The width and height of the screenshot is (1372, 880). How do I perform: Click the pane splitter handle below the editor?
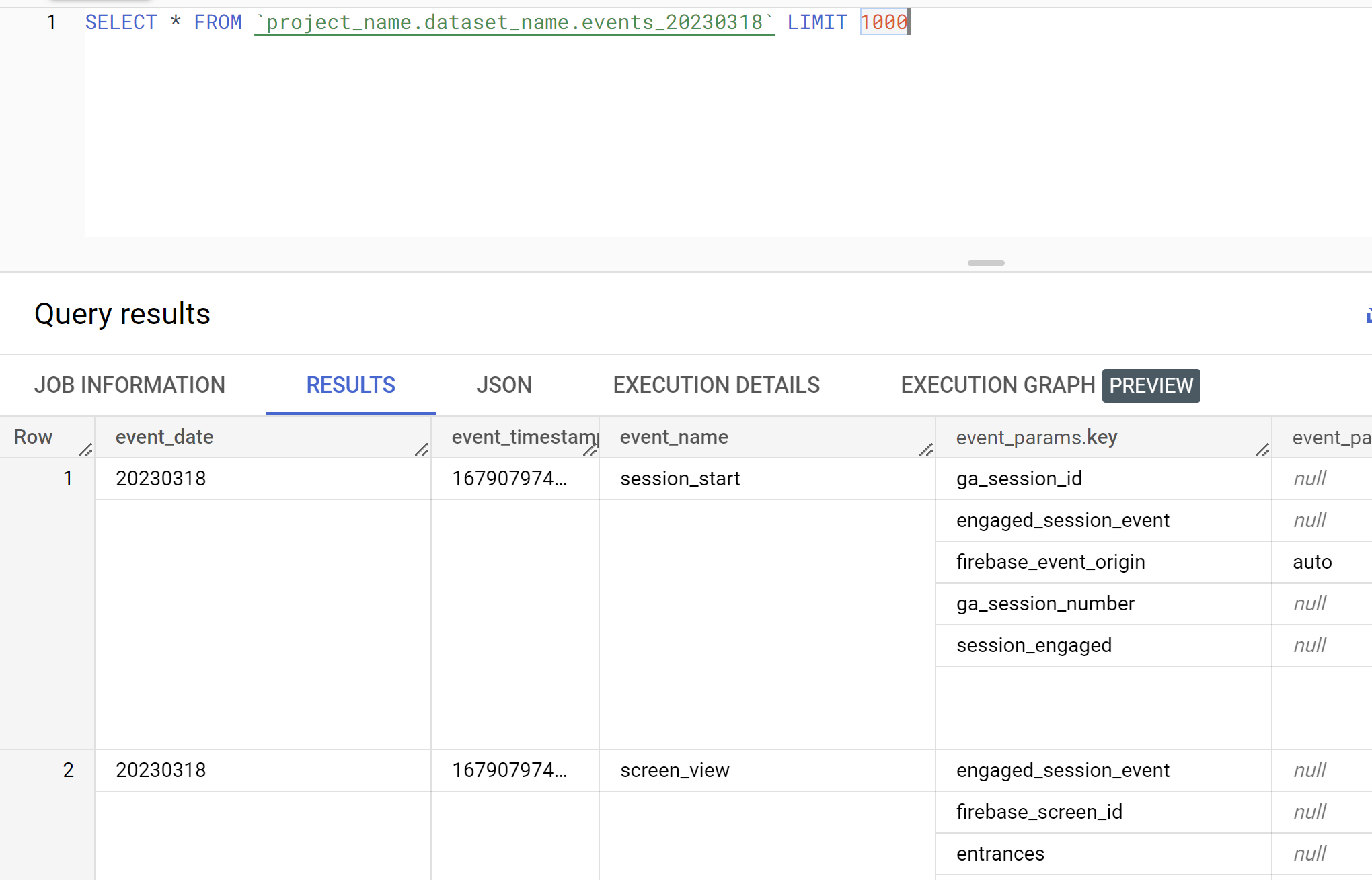click(x=986, y=263)
